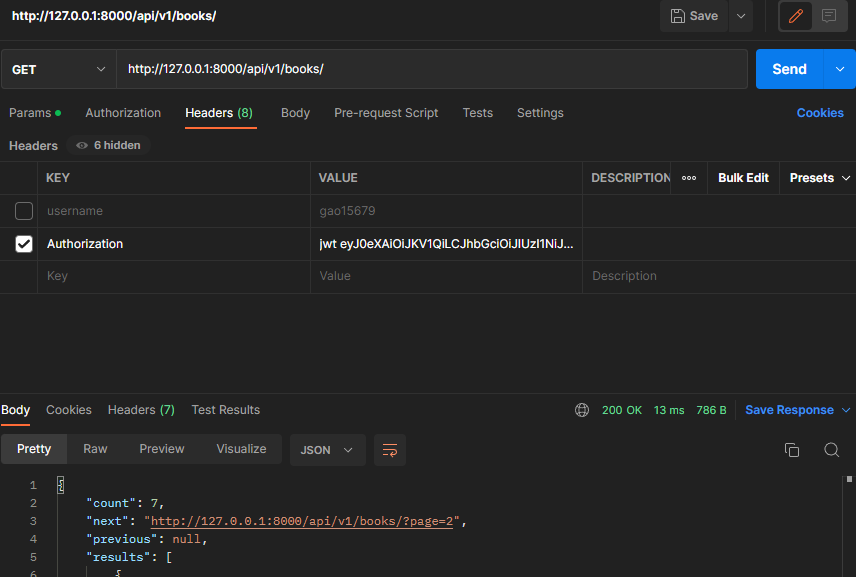This screenshot has width=856, height=577.
Task: Uncheck the Authorization header checkbox
Action: pos(24,243)
